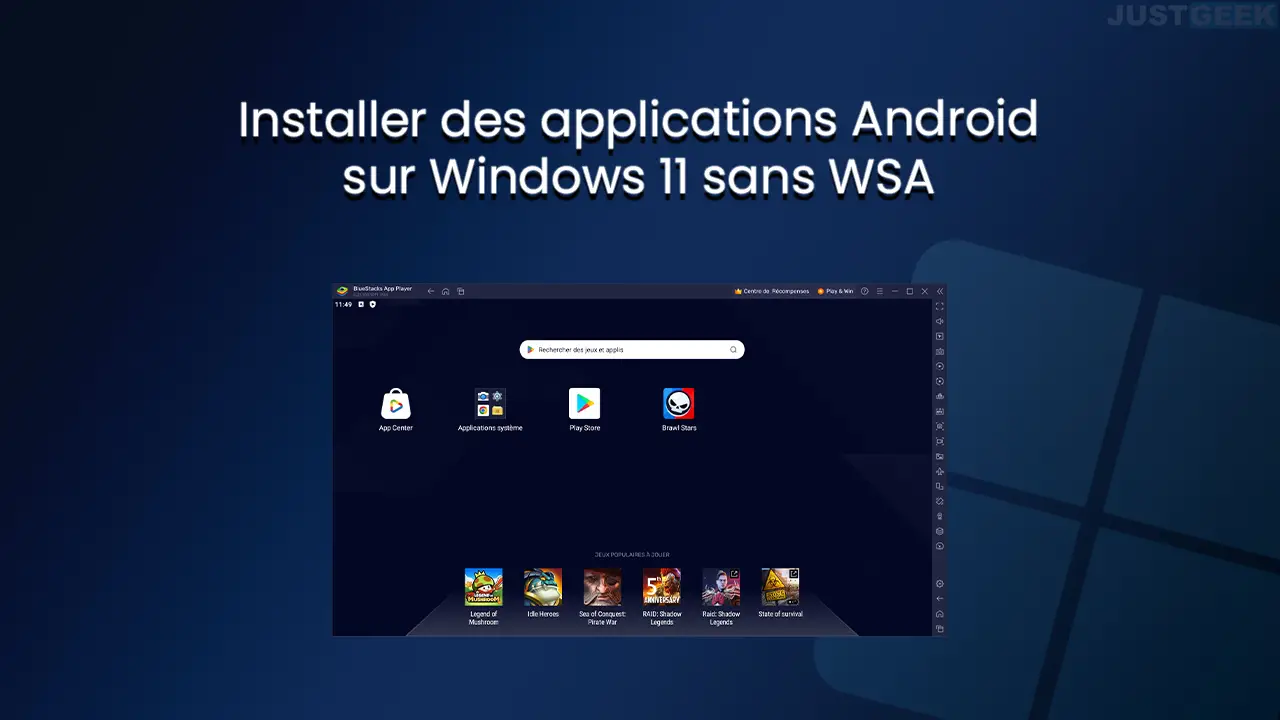
Task: Open recent apps icon at sidebar bottom
Action: 940,629
